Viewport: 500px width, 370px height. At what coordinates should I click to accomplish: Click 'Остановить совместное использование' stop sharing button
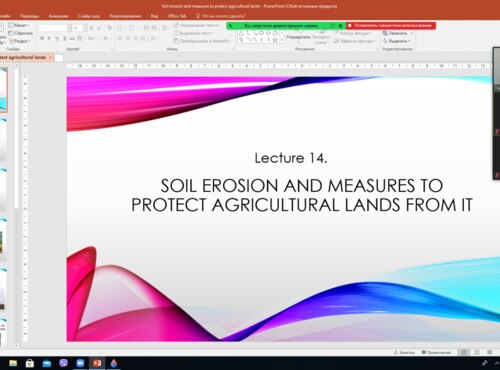tap(391, 25)
